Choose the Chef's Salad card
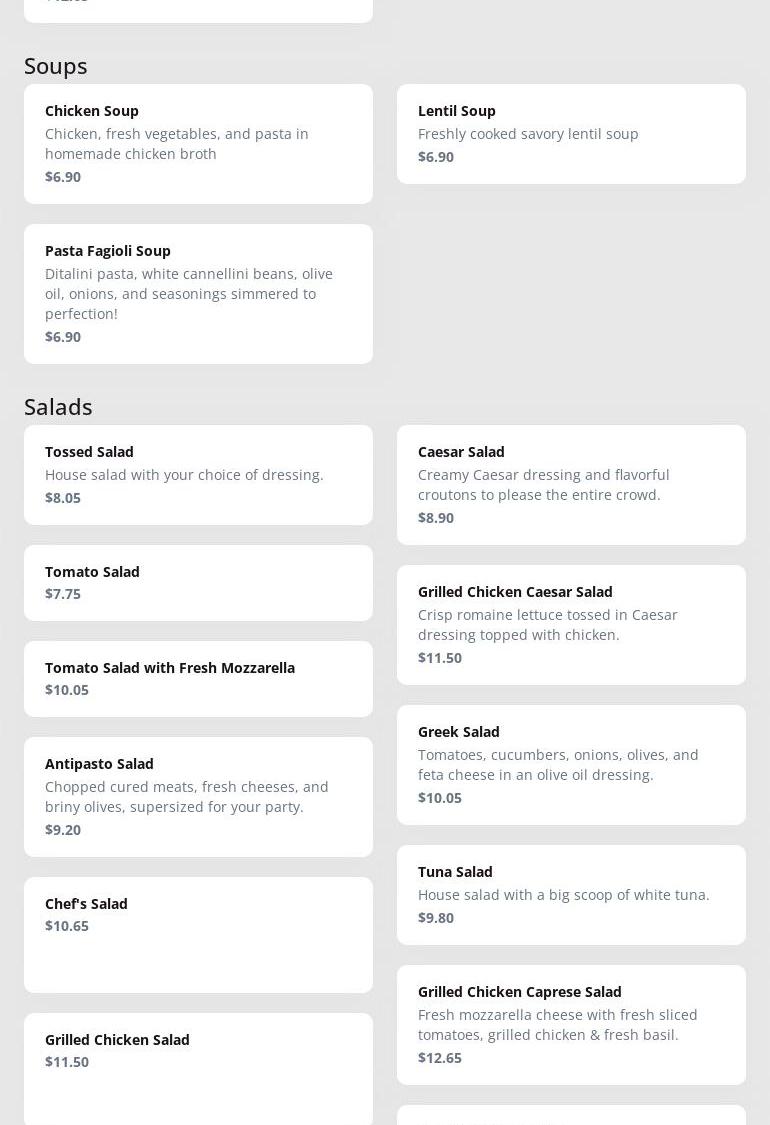 (x=198, y=934)
